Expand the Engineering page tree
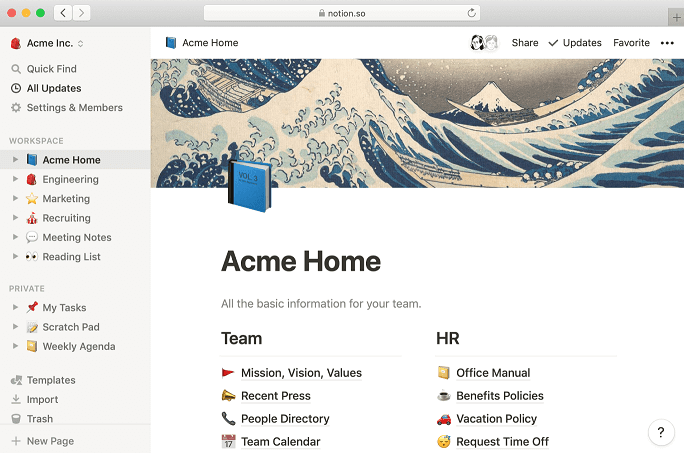Screen dimensions: 684x453 pyautogui.click(x=15, y=179)
